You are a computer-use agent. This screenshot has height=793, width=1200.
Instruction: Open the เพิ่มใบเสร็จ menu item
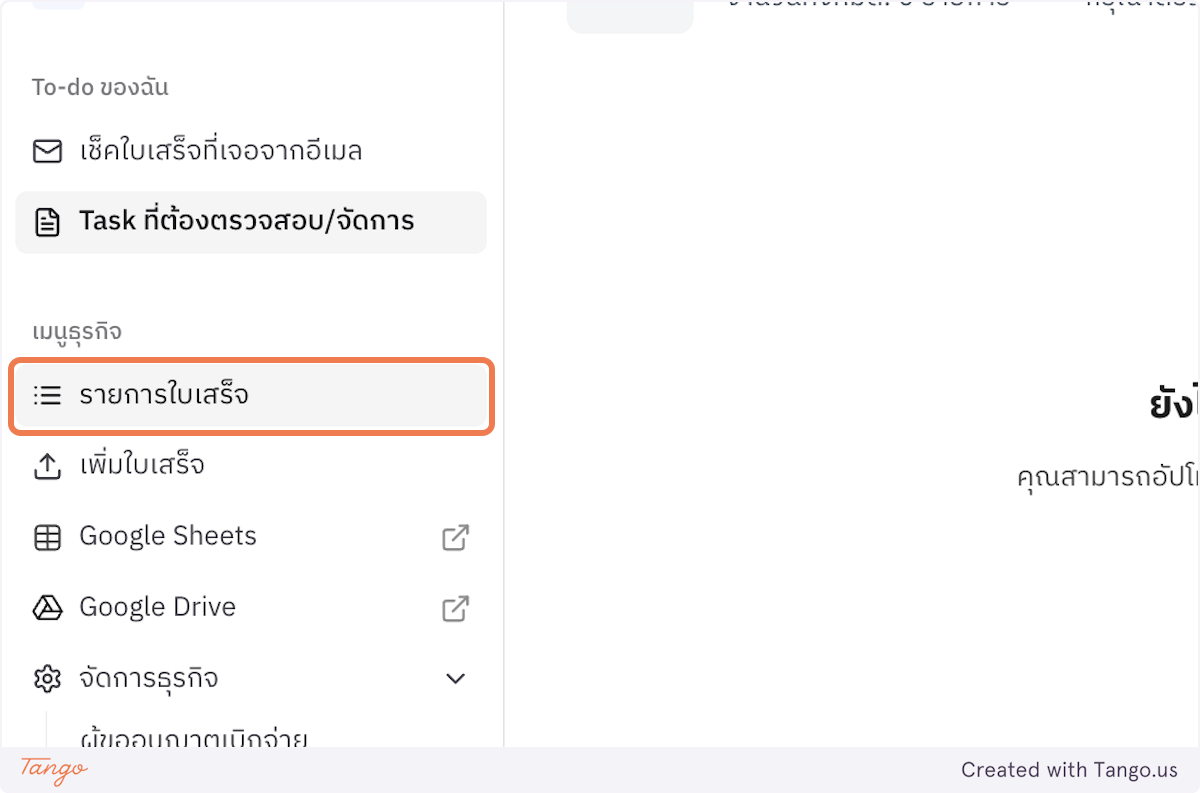pyautogui.click(x=140, y=465)
